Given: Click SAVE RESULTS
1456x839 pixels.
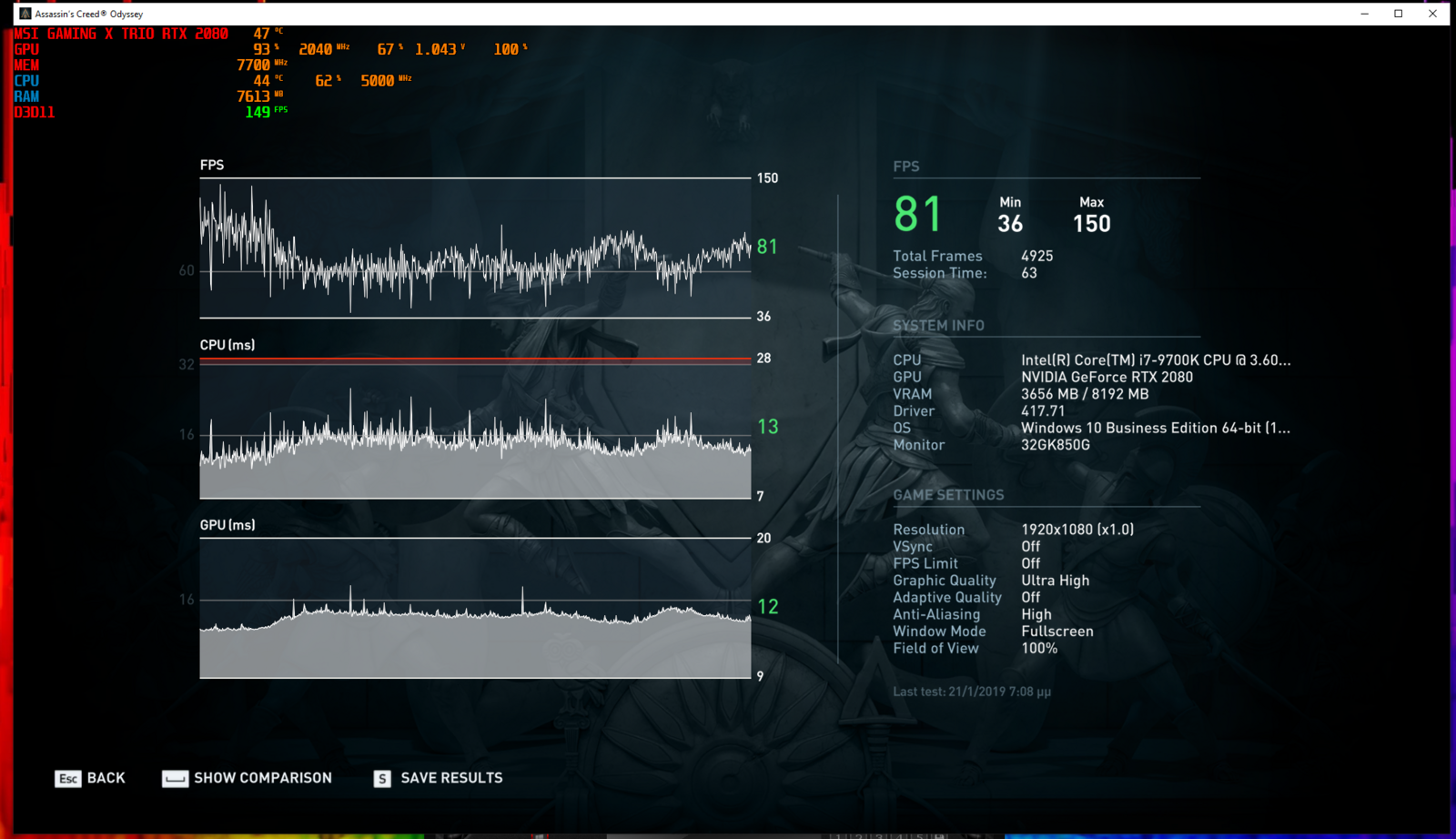Looking at the screenshot, I should (x=451, y=778).
